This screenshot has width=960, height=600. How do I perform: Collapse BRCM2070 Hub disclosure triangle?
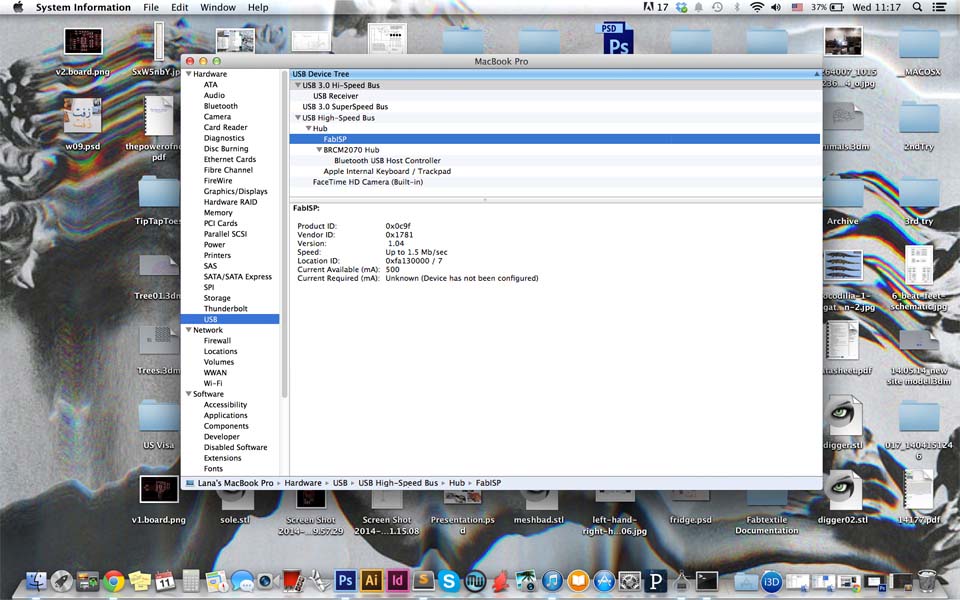(319, 149)
